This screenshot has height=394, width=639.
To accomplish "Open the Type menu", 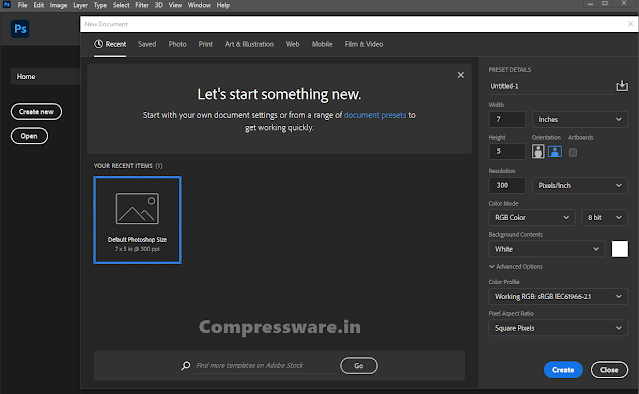I will click(x=100, y=5).
